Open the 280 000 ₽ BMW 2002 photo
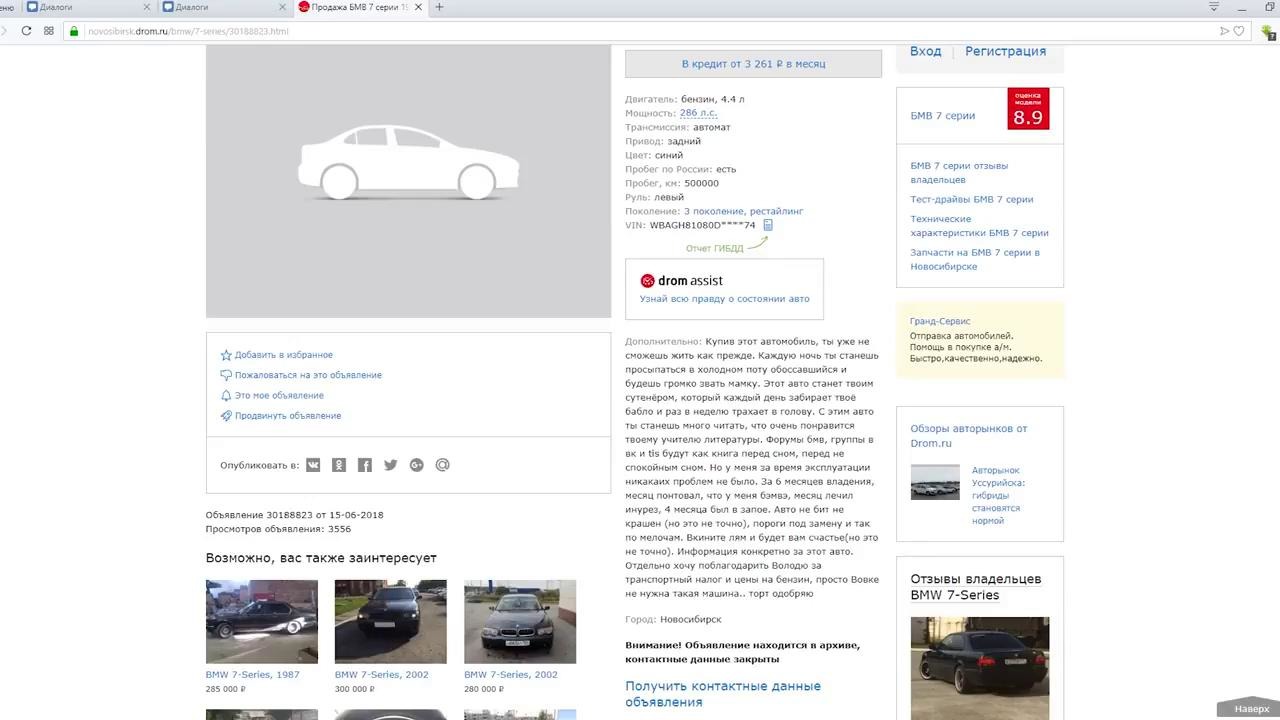Screen dimensions: 1280x720 pos(520,621)
